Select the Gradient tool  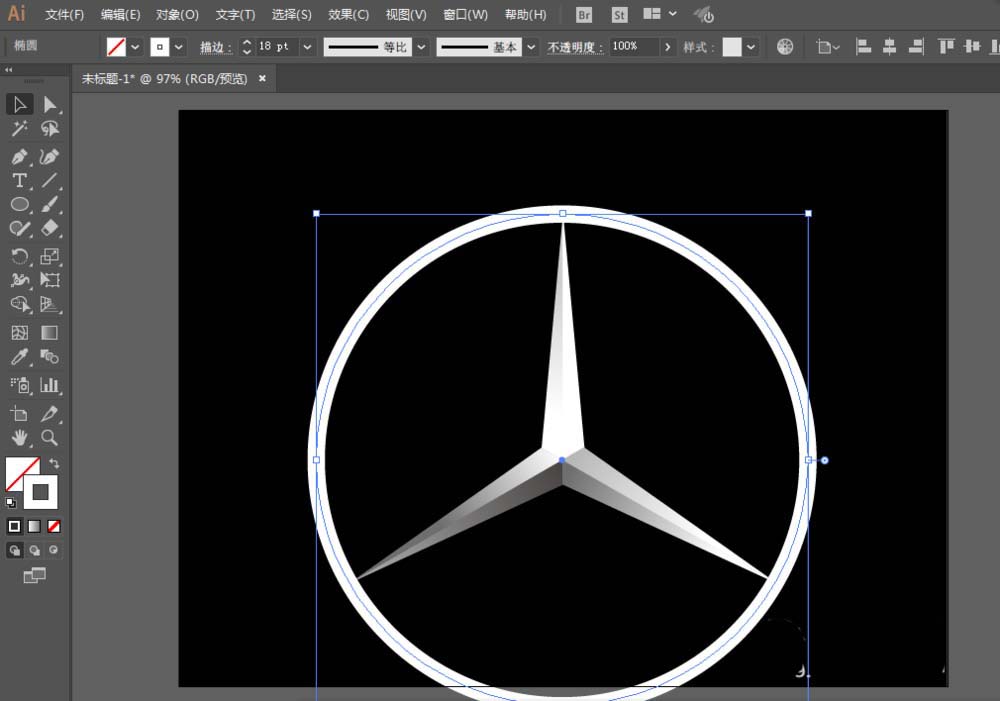pyautogui.click(x=49, y=333)
